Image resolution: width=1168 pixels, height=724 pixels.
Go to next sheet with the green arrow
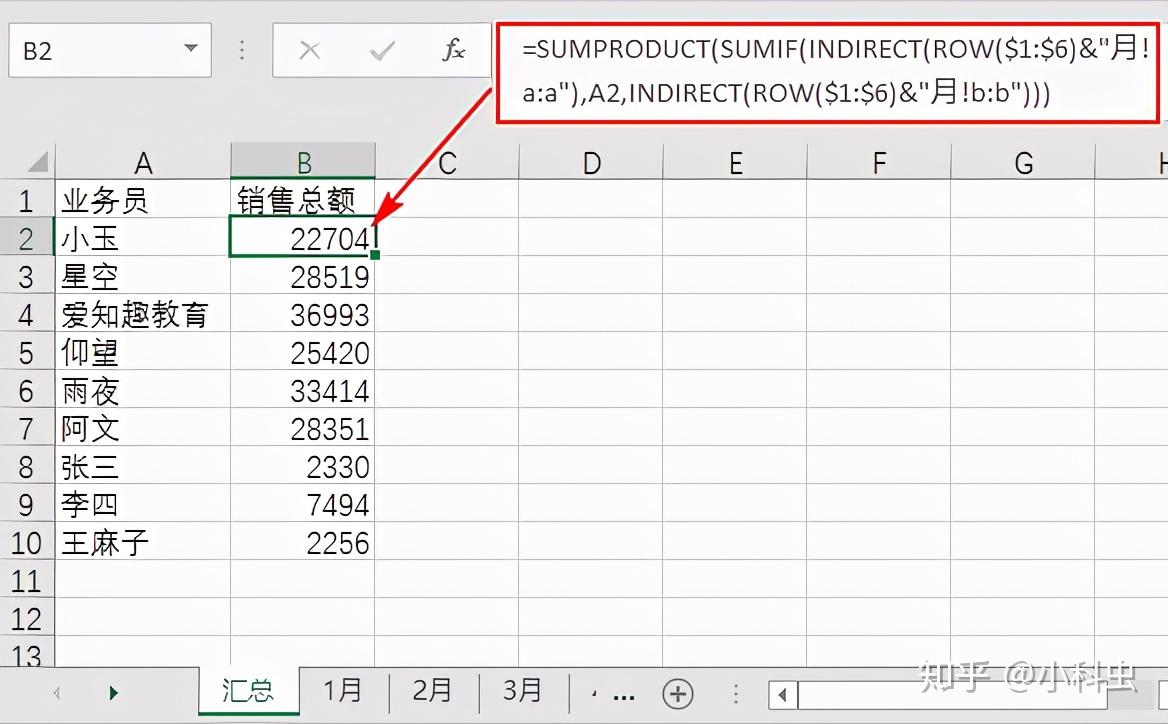click(113, 693)
